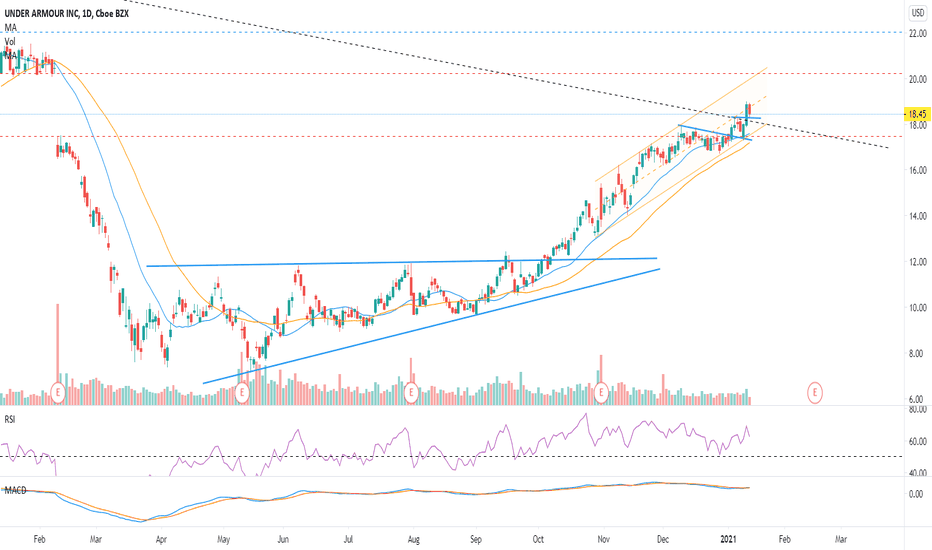932x550 pixels.
Task: Select the blue rising triangle support trendline
Action: tap(431, 326)
